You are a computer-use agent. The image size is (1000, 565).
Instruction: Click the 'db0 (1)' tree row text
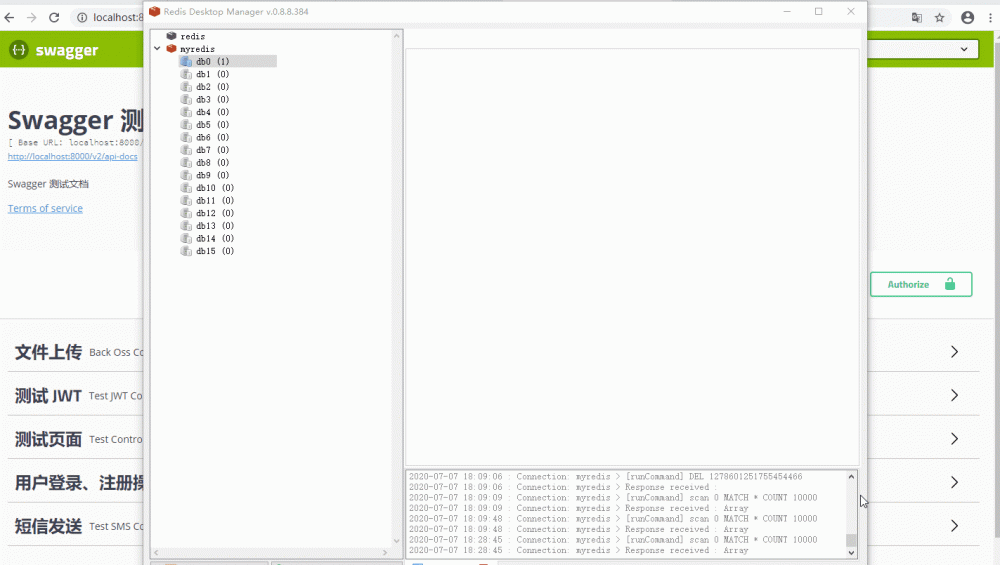[212, 62]
